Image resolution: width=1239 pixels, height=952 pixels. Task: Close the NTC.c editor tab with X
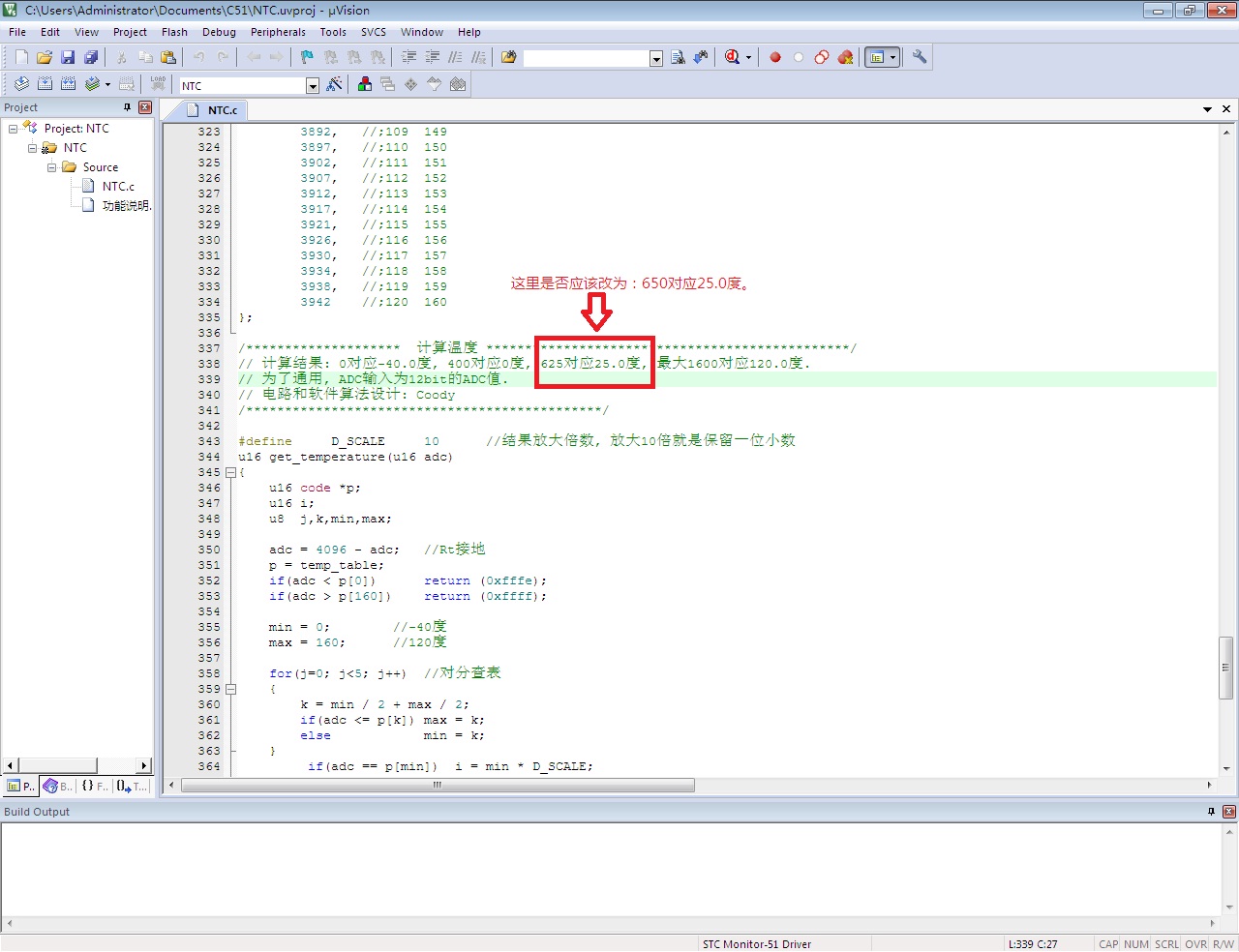click(1226, 109)
